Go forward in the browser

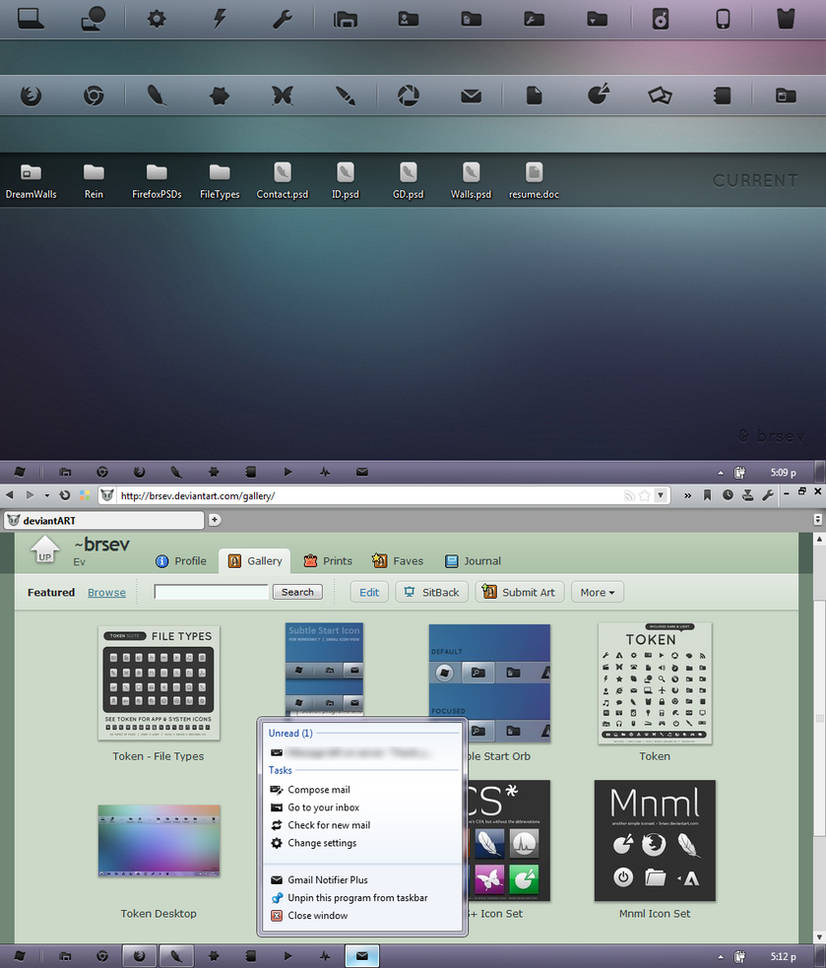pos(29,495)
